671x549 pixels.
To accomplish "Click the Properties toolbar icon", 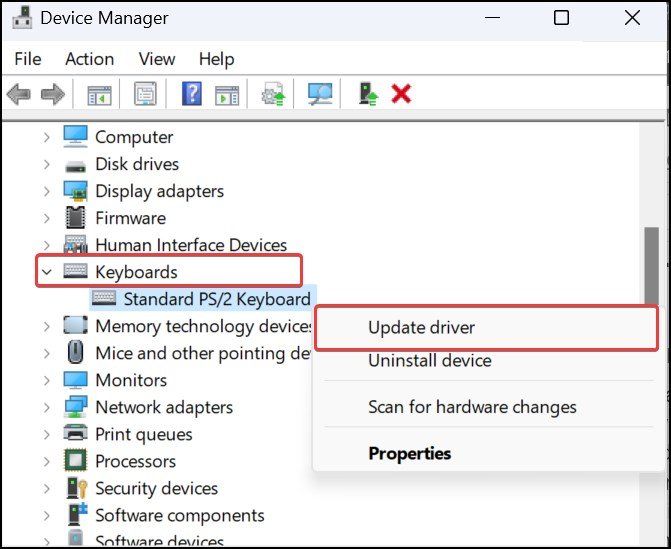I will point(146,94).
